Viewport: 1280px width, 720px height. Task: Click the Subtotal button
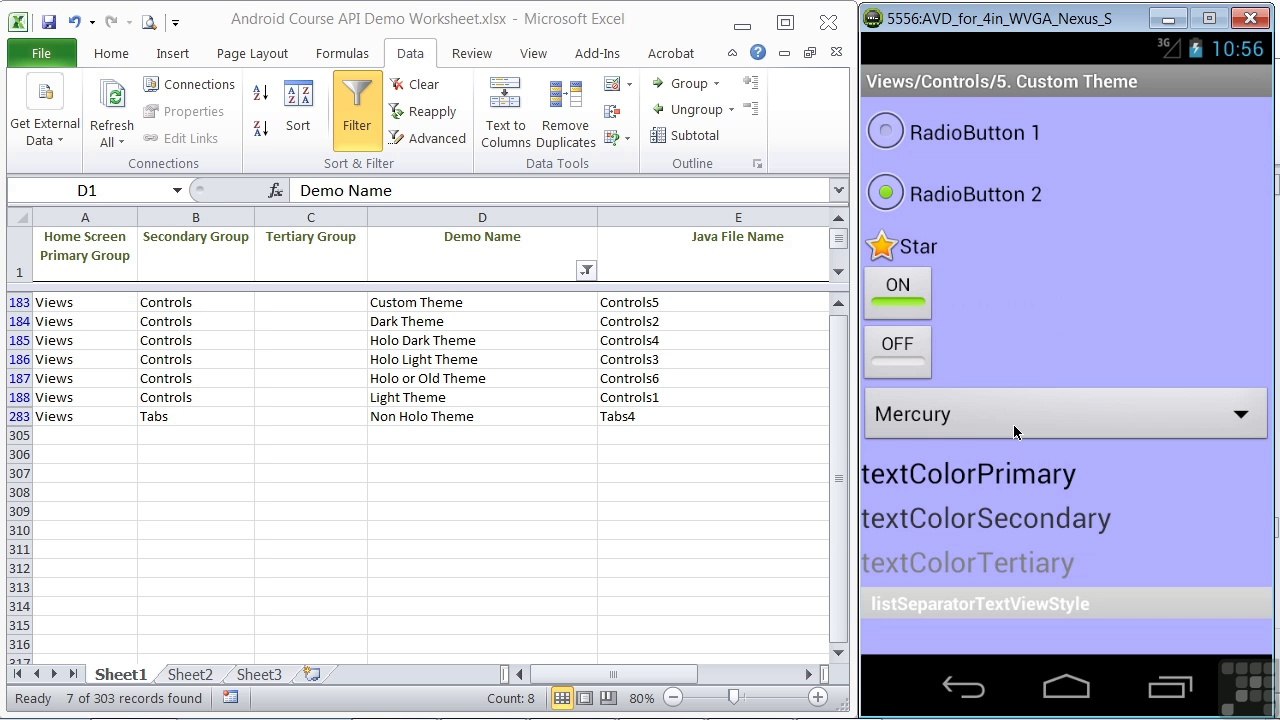(685, 135)
